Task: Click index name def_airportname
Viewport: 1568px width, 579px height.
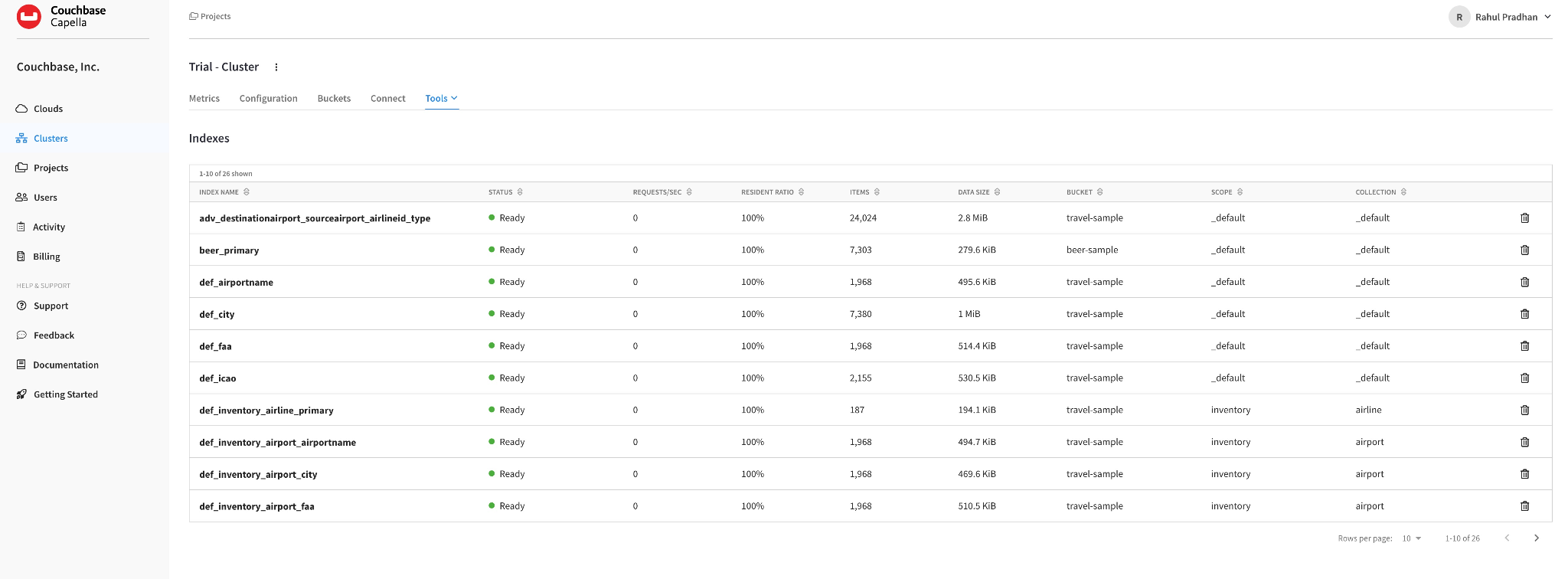Action: 236,283
